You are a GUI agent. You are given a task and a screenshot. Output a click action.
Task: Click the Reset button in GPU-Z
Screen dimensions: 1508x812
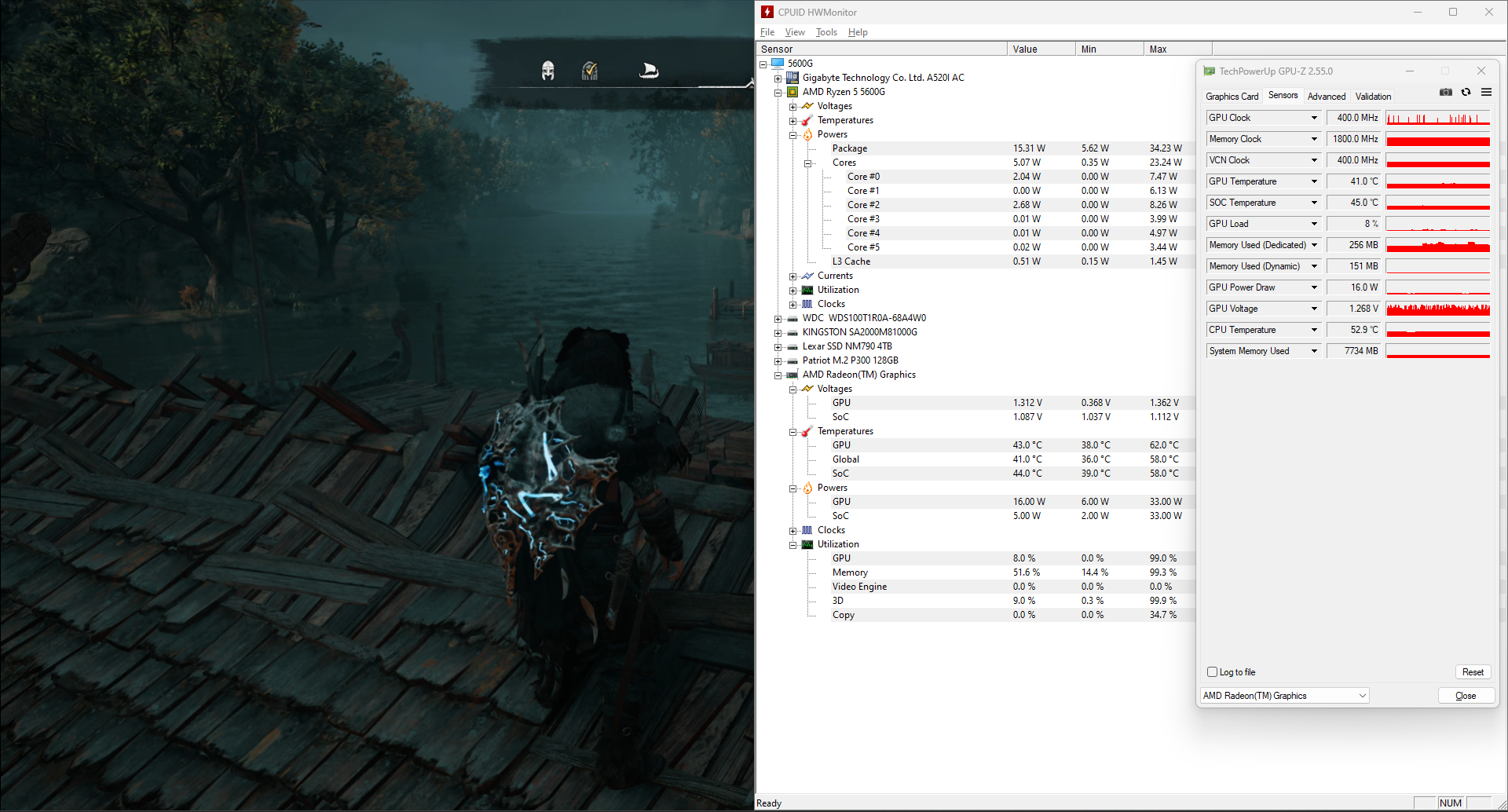point(1473,672)
